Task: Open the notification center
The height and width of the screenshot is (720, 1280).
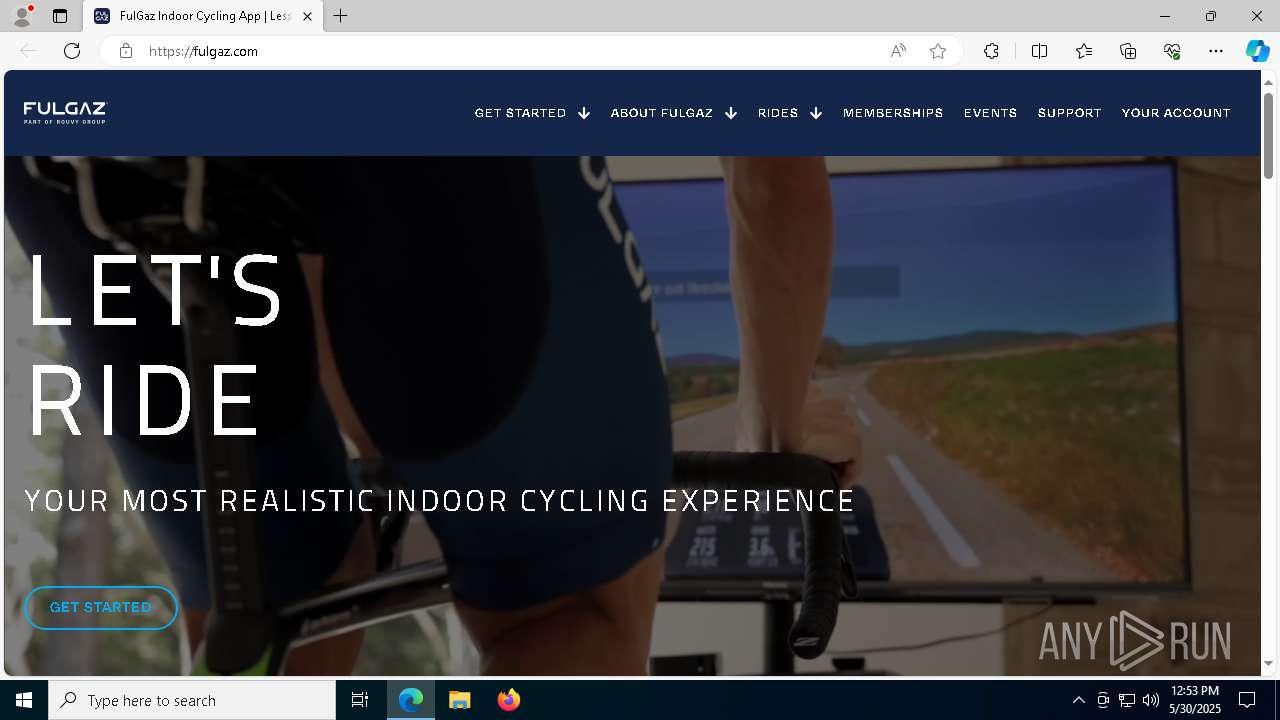Action: [x=1247, y=700]
